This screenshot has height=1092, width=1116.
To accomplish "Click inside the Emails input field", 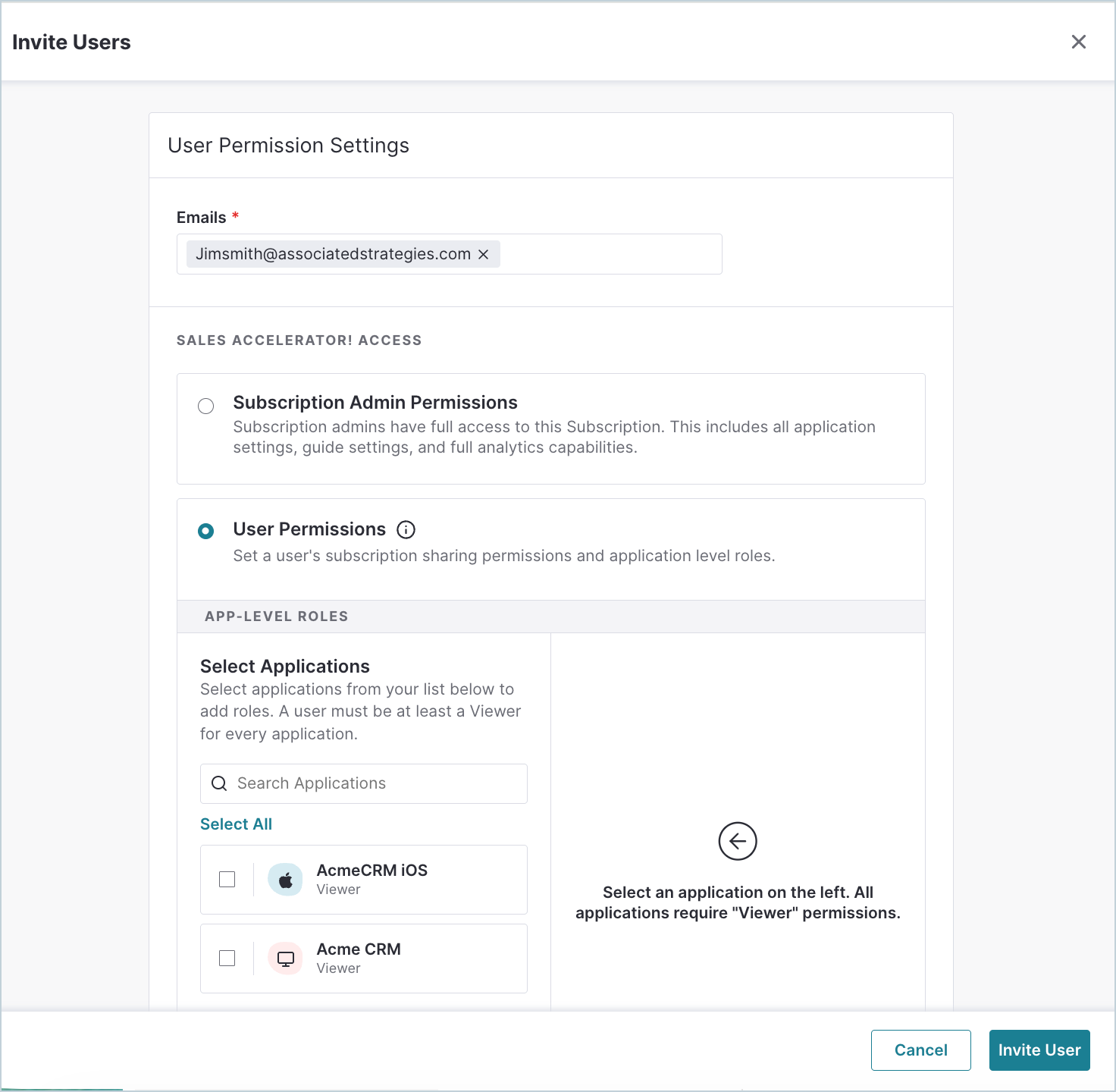I will pos(610,254).
